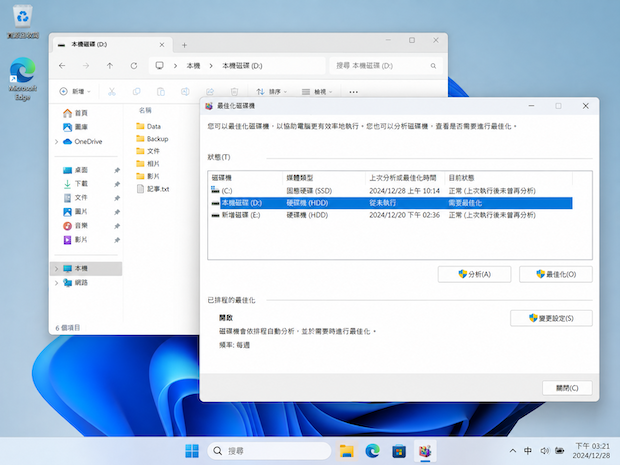Screen dimensions: 620x465
Task: Select the Backup folder
Action: point(152,139)
